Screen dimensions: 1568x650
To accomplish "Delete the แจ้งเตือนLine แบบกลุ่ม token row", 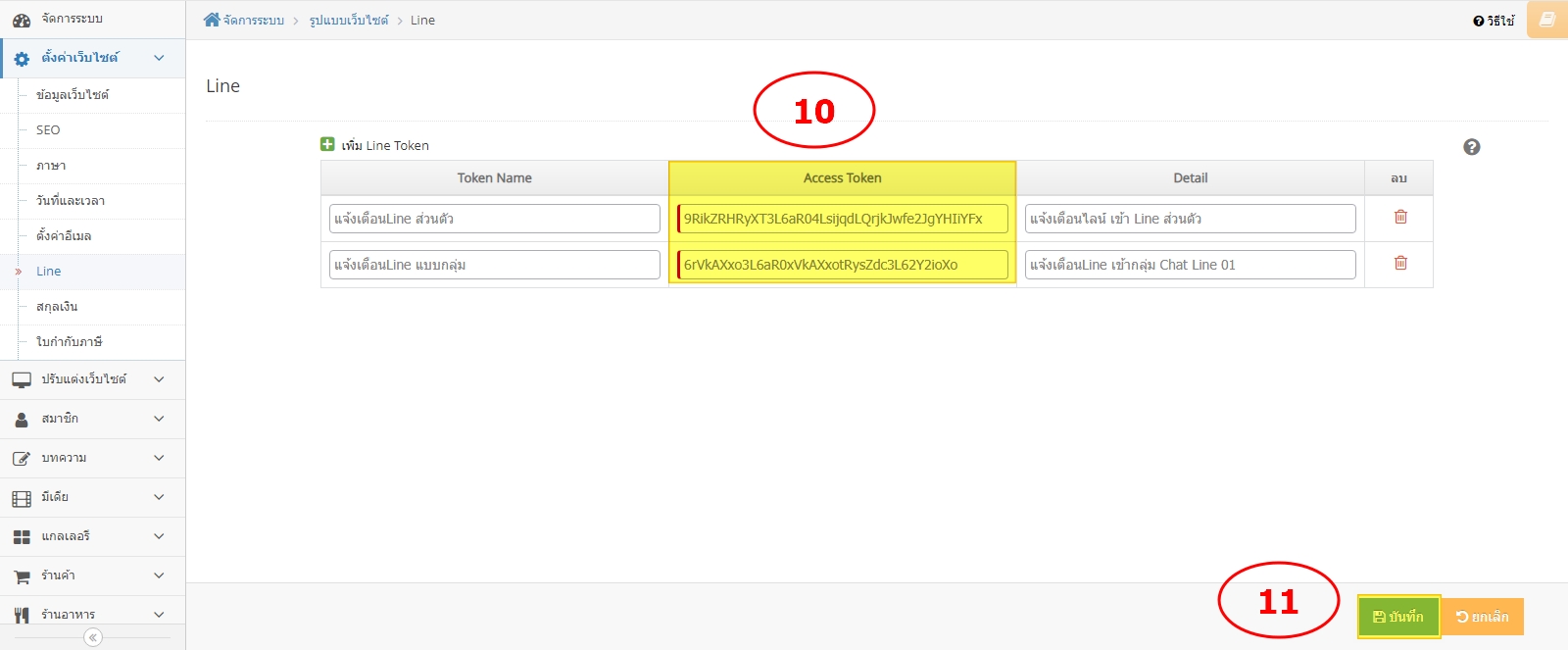I will [x=1400, y=263].
